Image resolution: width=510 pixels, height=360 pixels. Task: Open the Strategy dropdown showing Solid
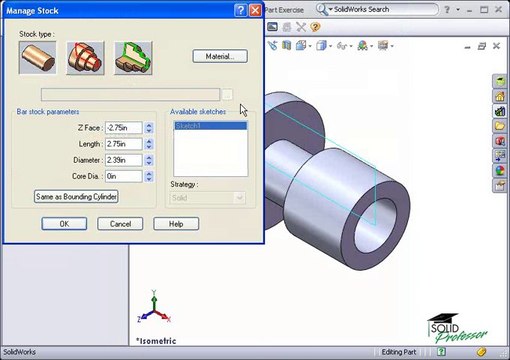click(x=207, y=198)
